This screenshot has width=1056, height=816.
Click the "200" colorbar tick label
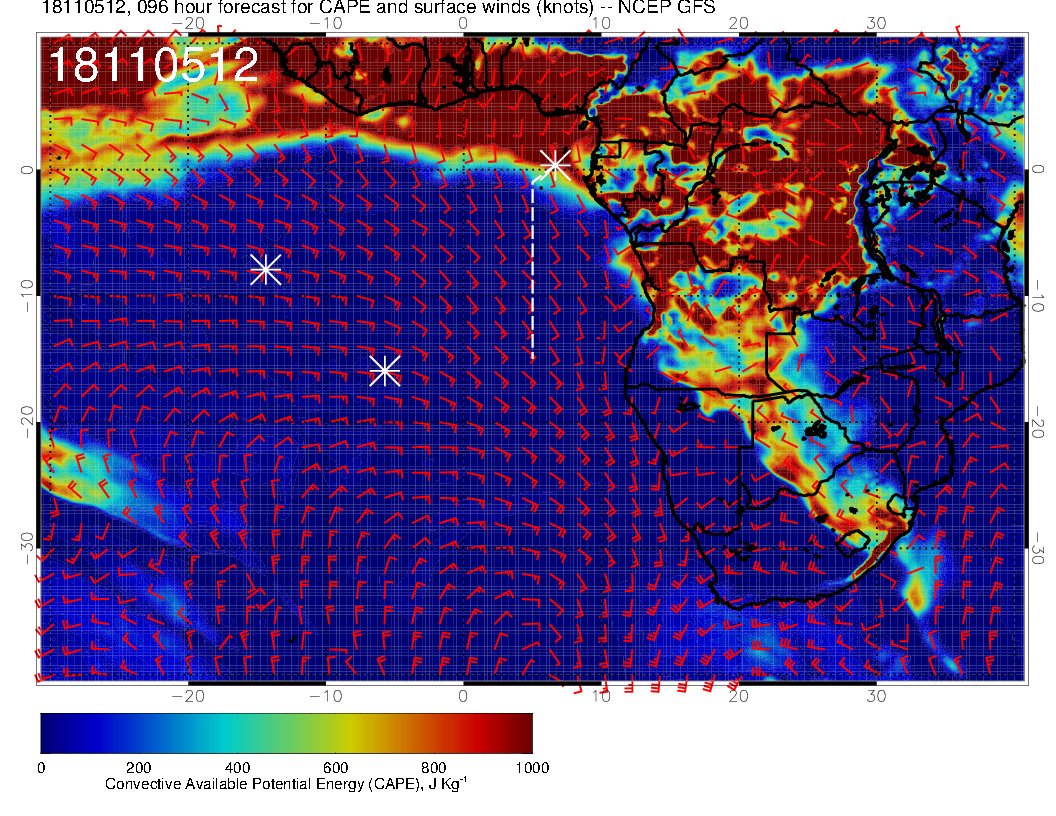tap(138, 768)
